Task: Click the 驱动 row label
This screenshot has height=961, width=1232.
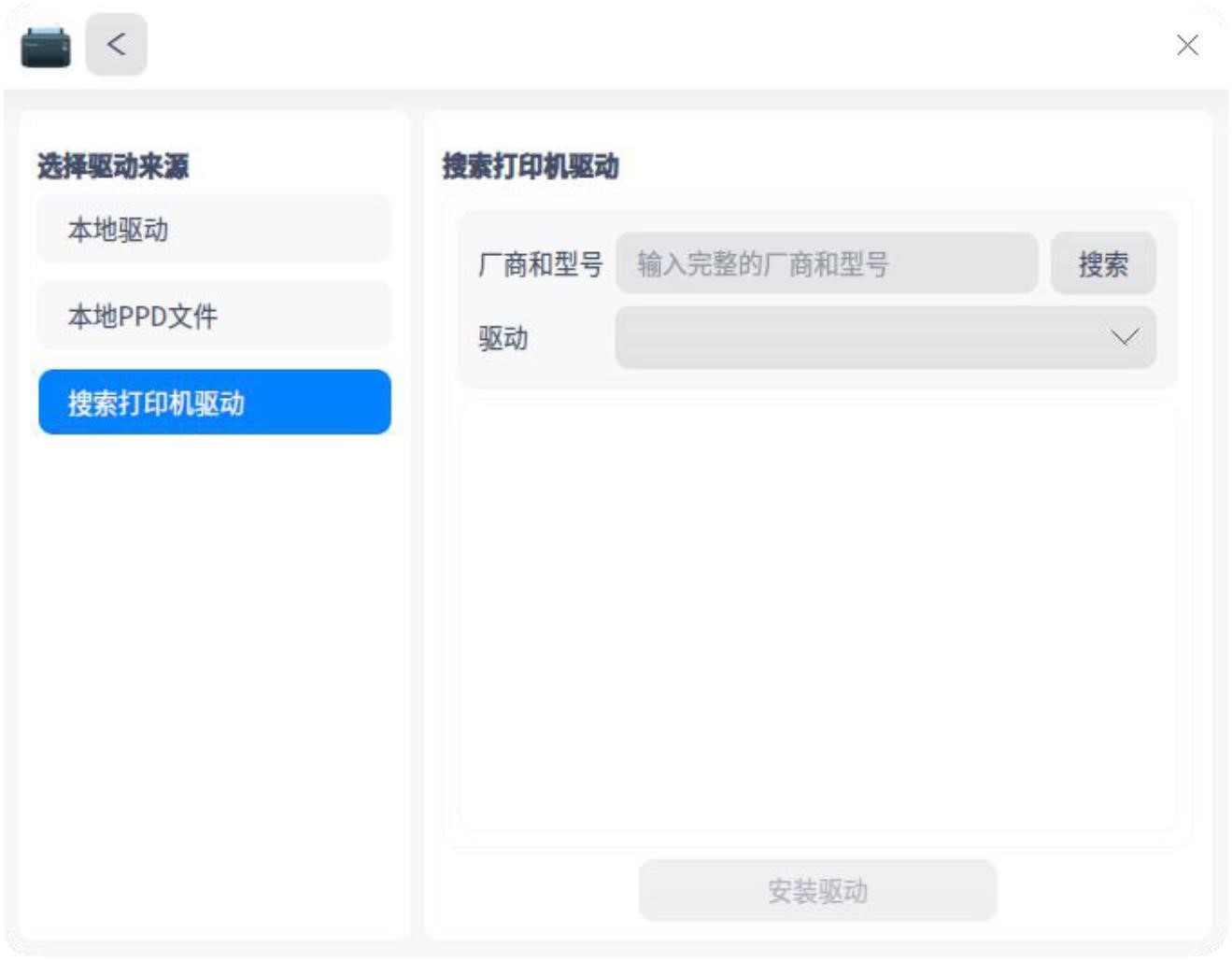Action: click(503, 338)
